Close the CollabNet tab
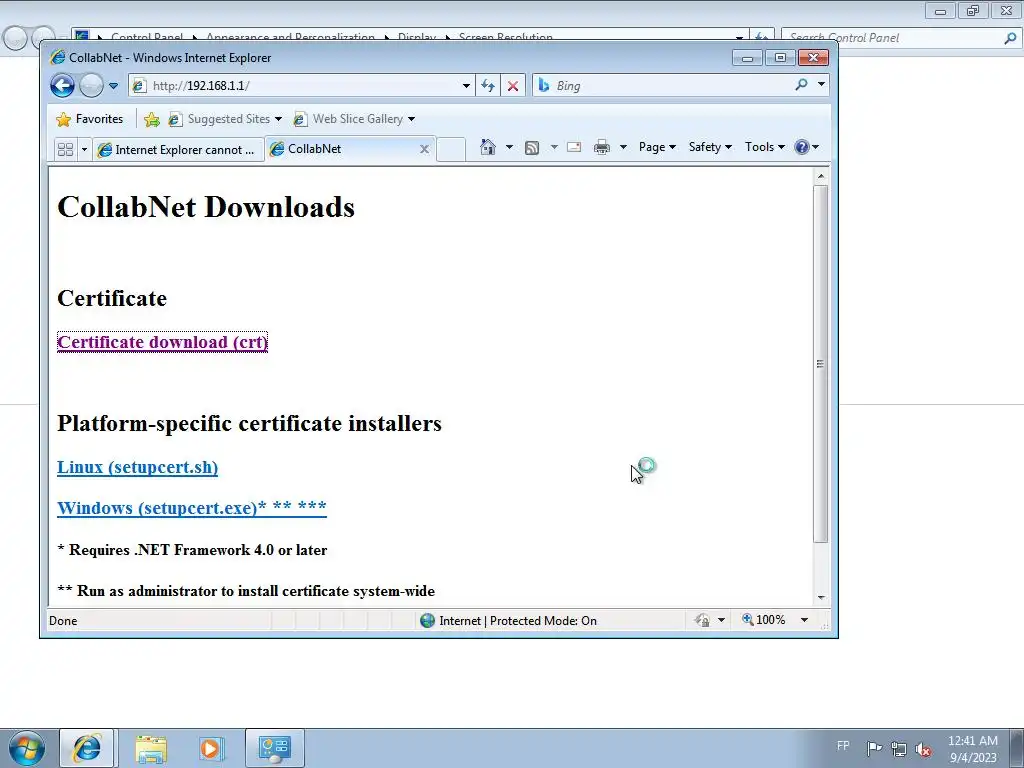This screenshot has height=768, width=1024. tap(424, 149)
